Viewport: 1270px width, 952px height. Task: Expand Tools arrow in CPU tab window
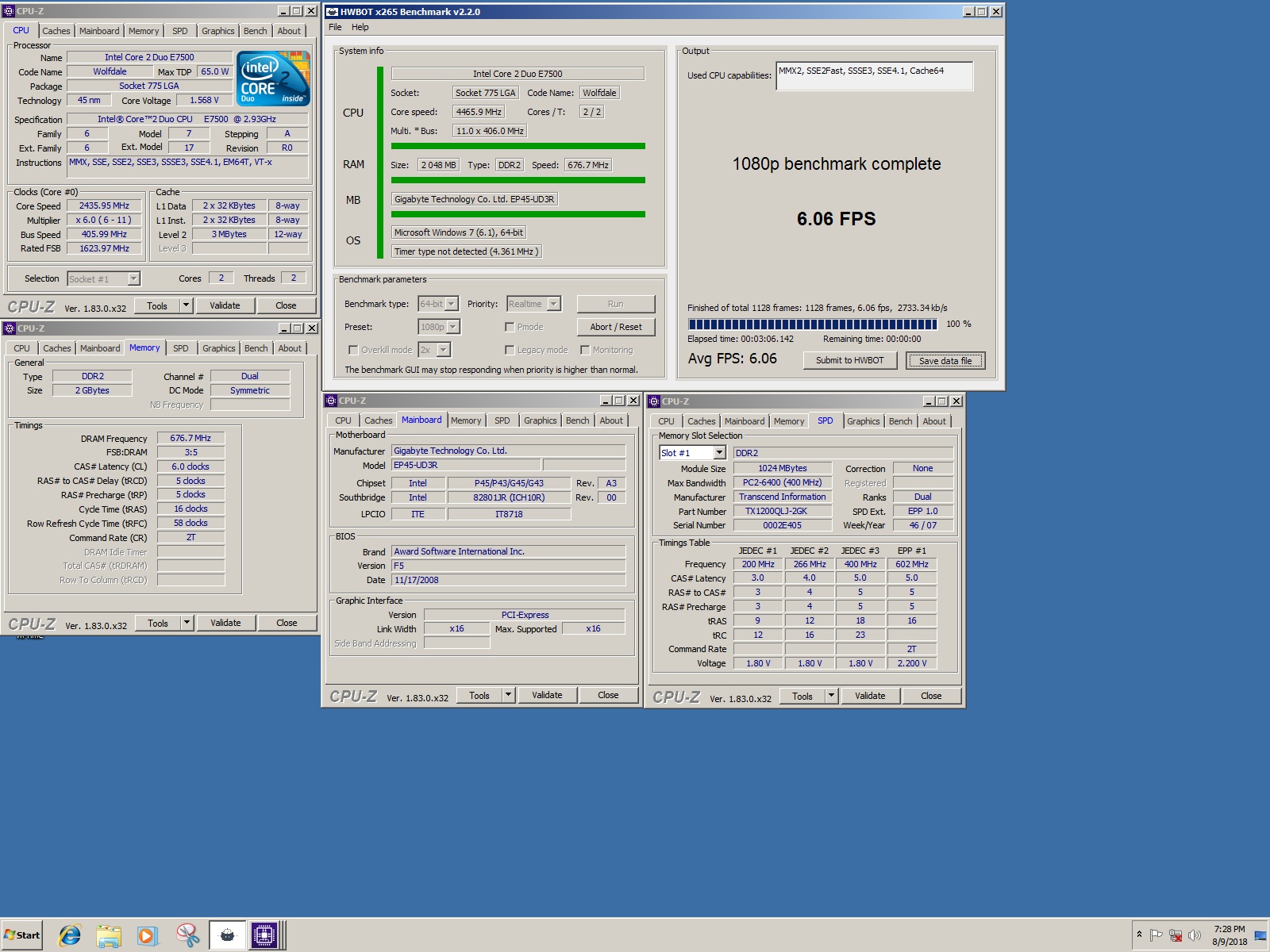pyautogui.click(x=186, y=305)
